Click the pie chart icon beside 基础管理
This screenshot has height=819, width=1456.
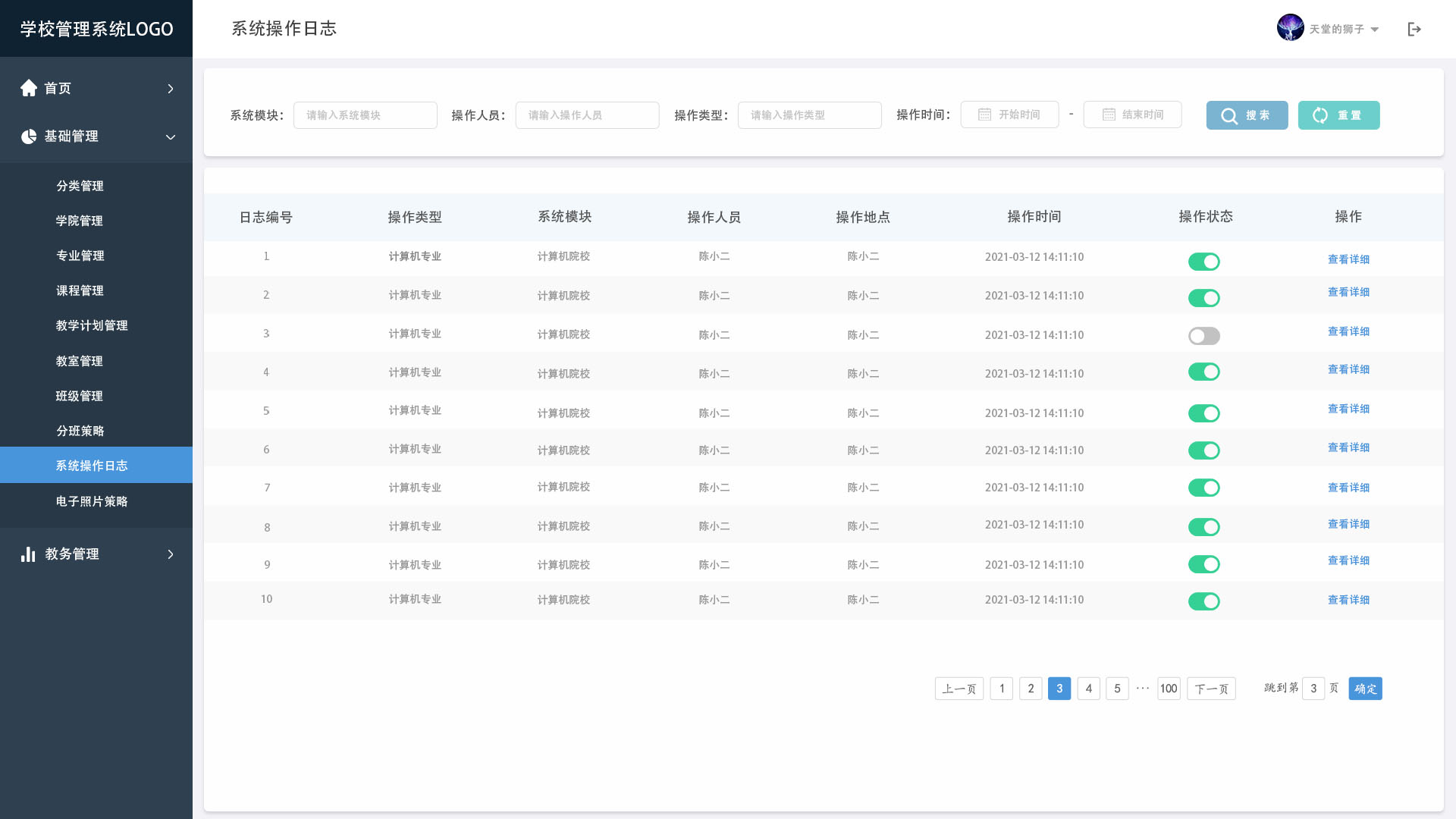29,136
